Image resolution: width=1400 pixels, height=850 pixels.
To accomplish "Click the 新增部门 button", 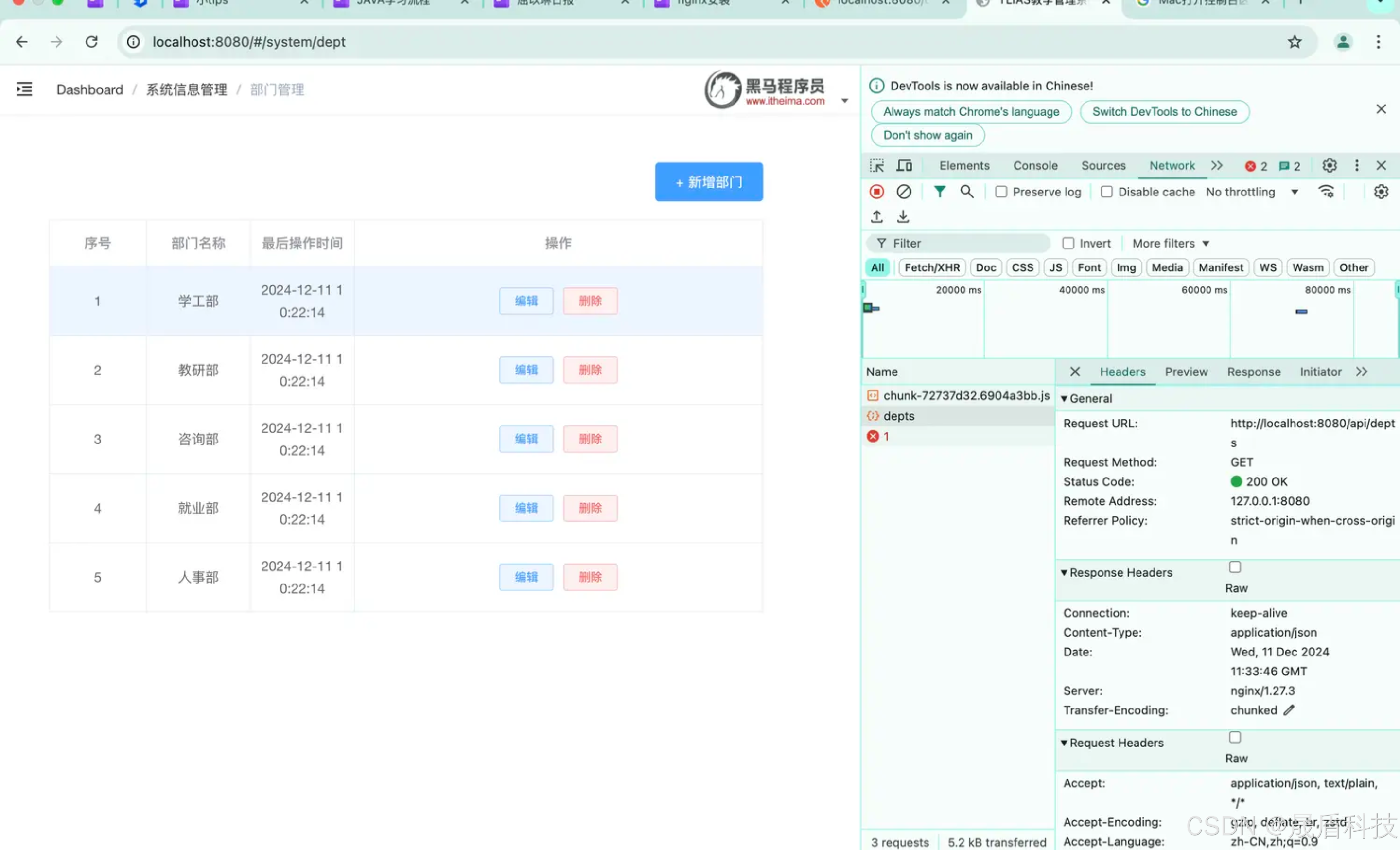I will pos(709,182).
